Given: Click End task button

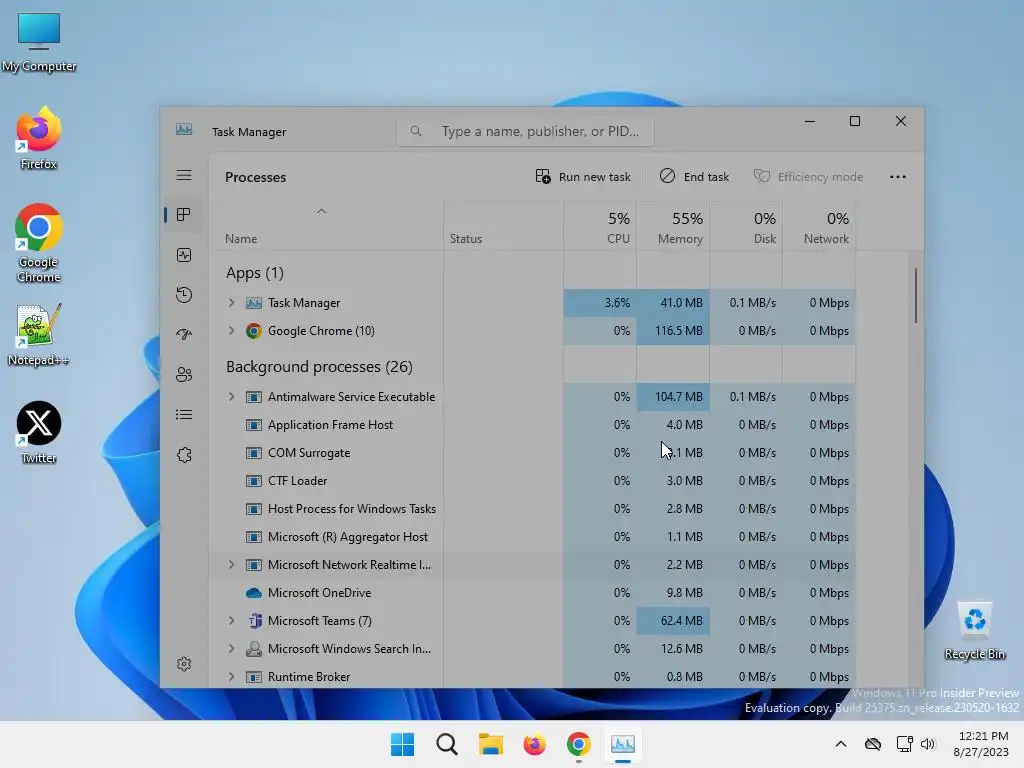Looking at the screenshot, I should pyautogui.click(x=694, y=177).
